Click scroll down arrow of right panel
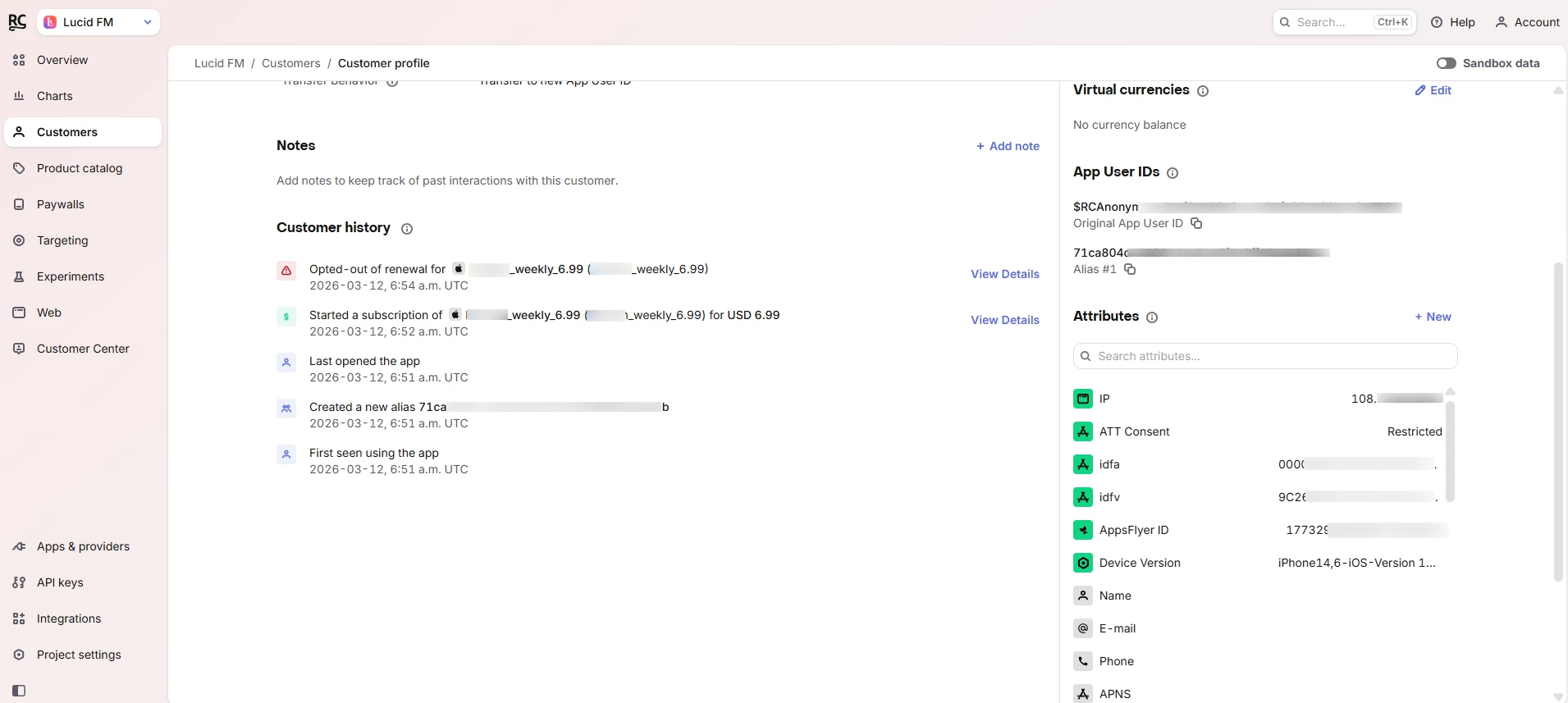1568x703 pixels. click(1558, 696)
